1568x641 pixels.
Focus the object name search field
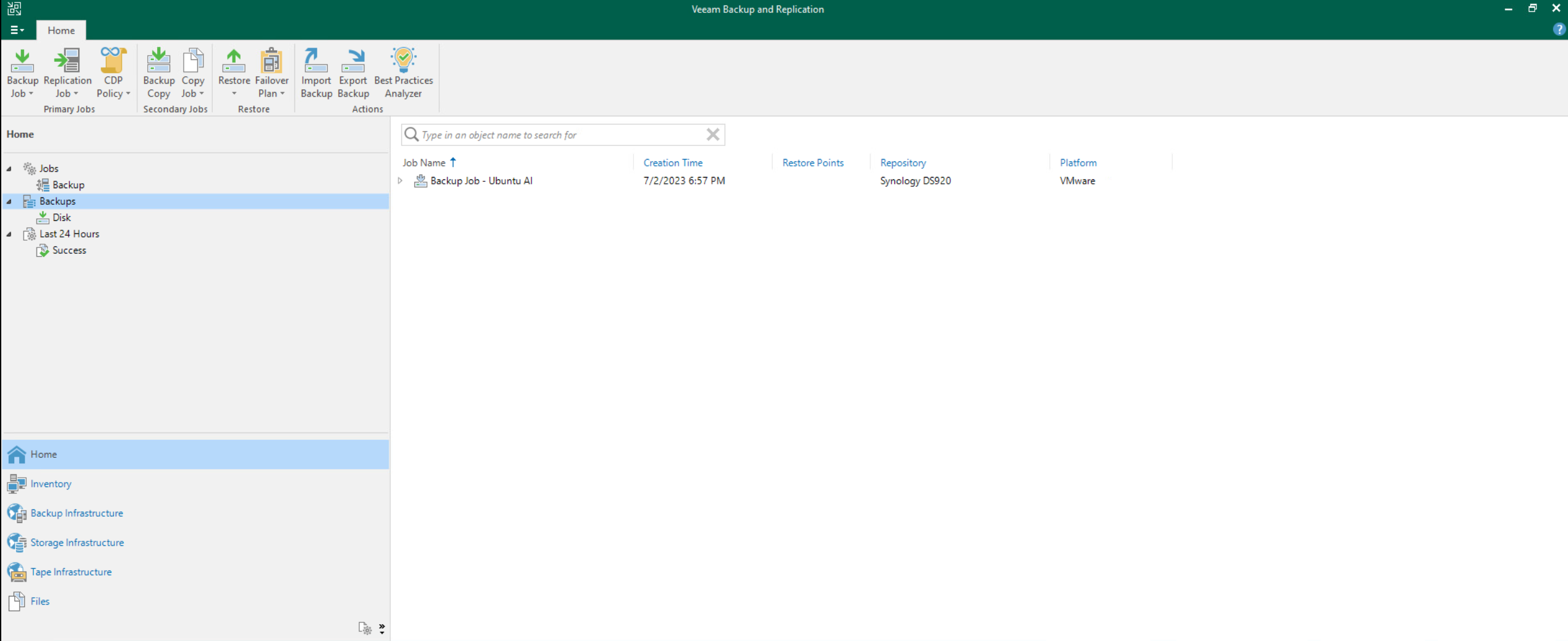tap(562, 135)
